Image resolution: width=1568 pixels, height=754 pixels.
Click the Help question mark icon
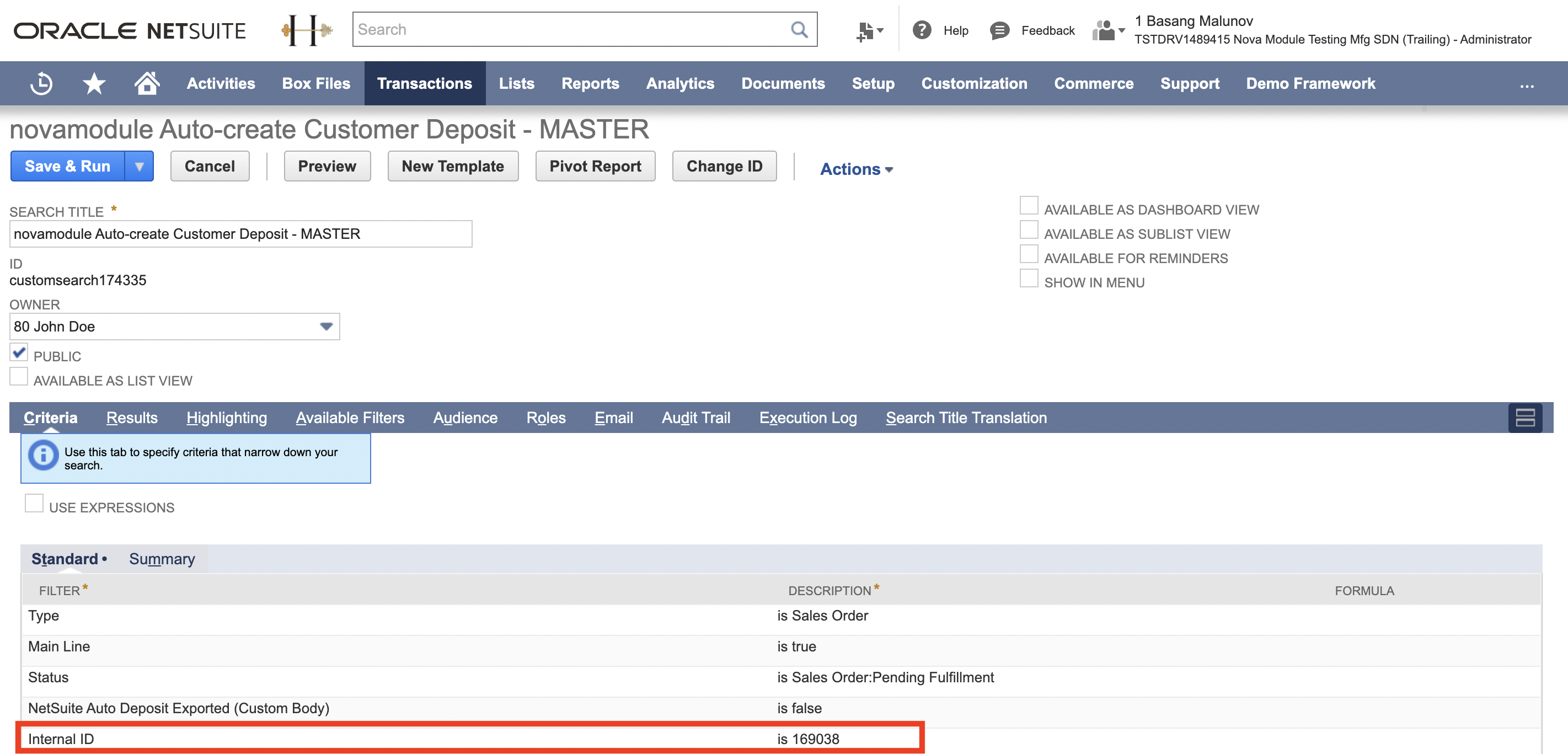(x=921, y=30)
